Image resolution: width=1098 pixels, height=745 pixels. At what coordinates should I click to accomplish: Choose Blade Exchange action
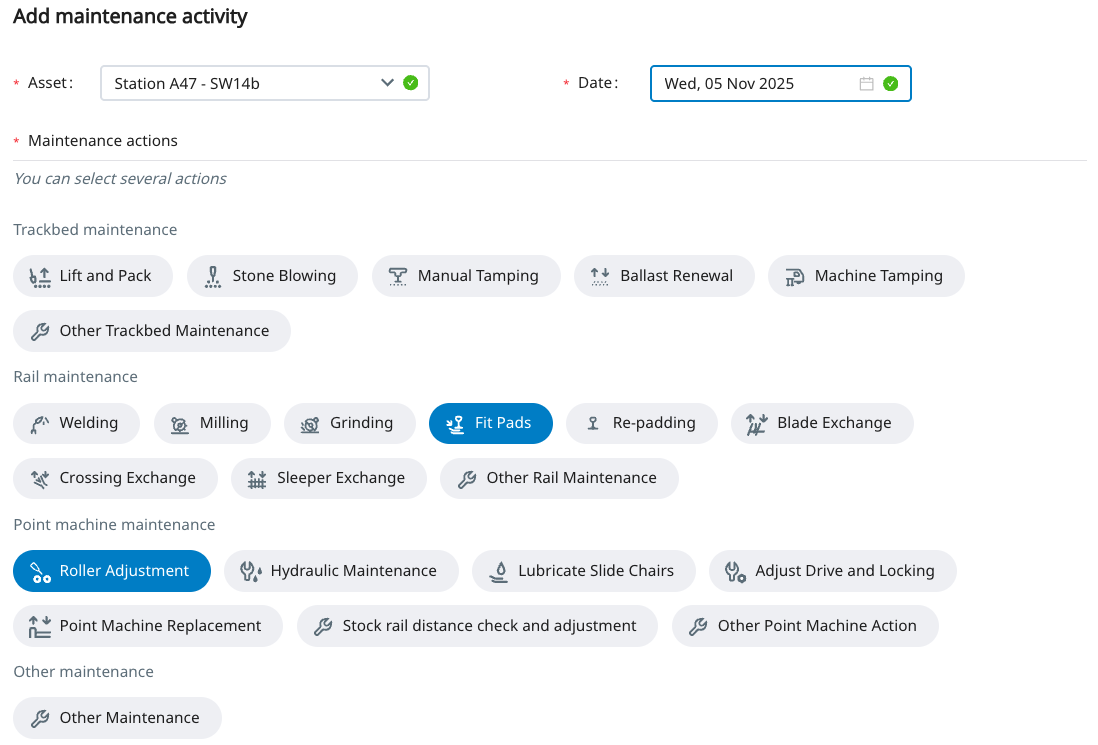coord(822,423)
